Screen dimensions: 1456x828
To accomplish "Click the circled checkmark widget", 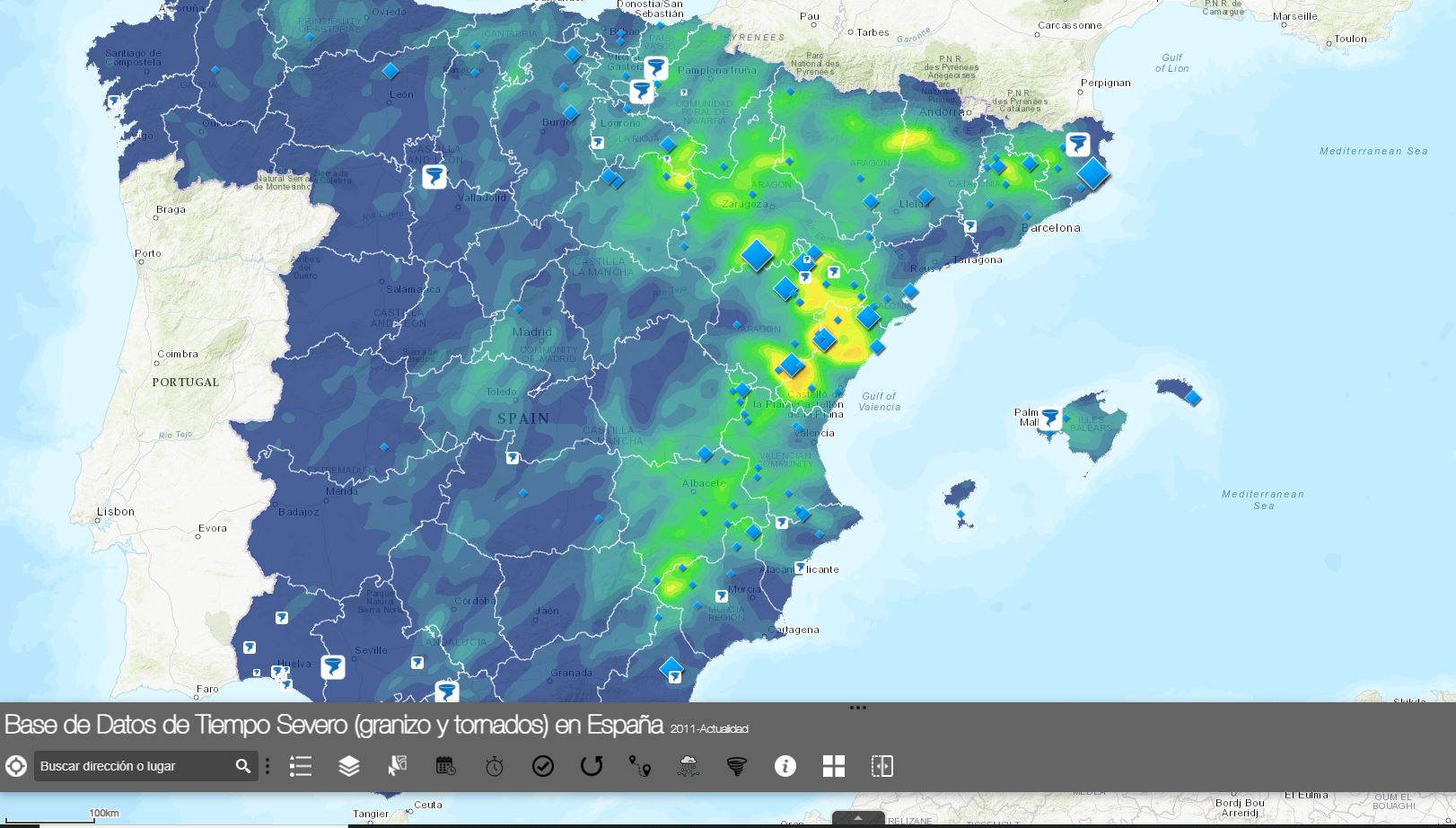I will (x=543, y=766).
